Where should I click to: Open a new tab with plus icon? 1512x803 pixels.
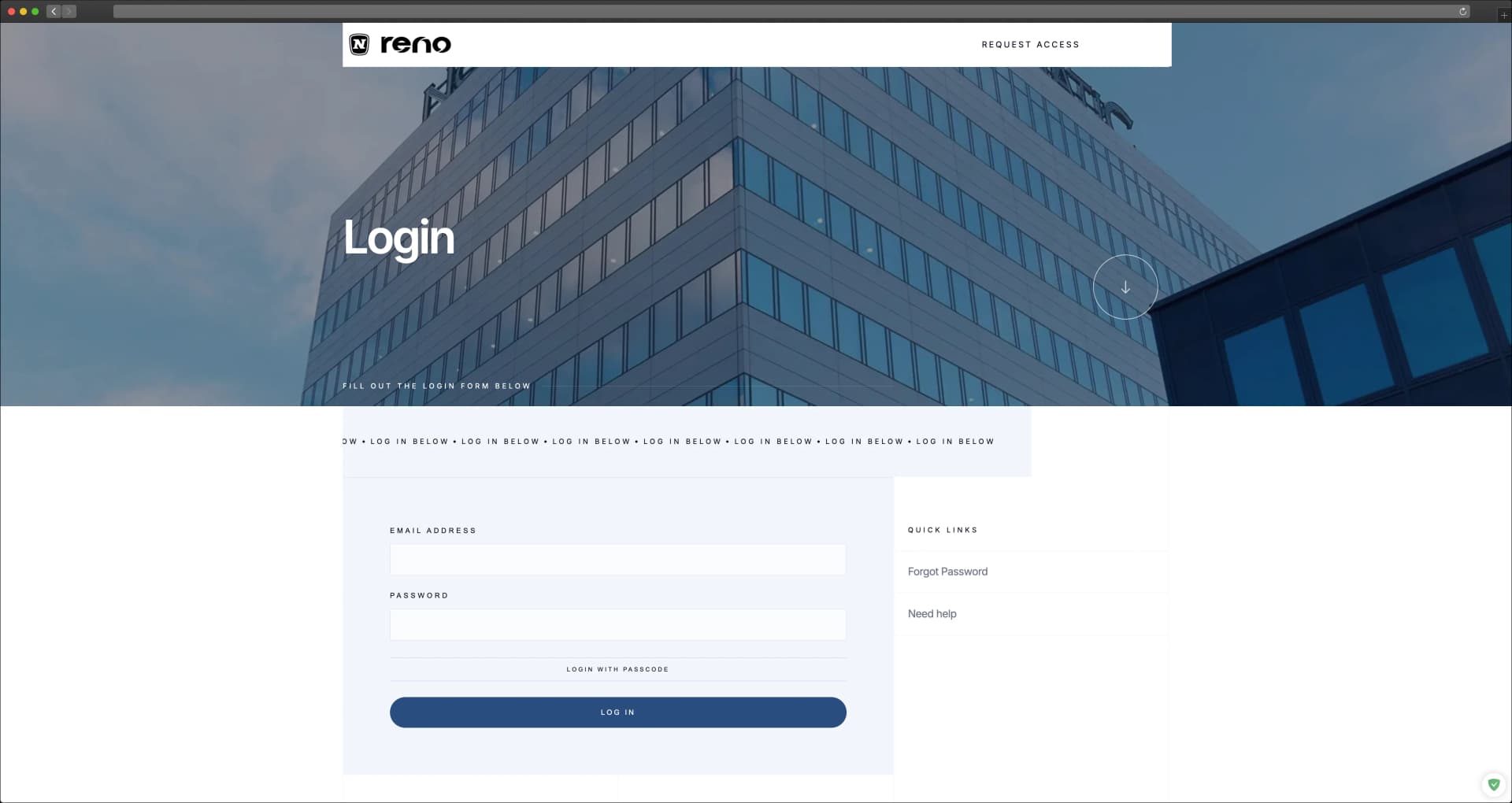tap(1503, 14)
